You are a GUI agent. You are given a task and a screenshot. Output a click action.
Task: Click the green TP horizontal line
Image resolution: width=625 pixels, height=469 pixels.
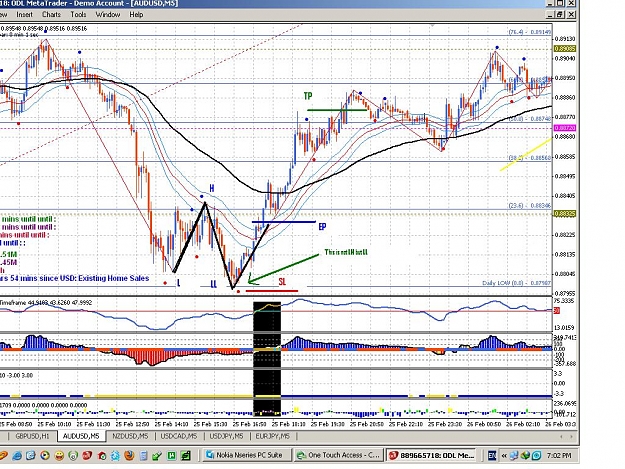(337, 110)
